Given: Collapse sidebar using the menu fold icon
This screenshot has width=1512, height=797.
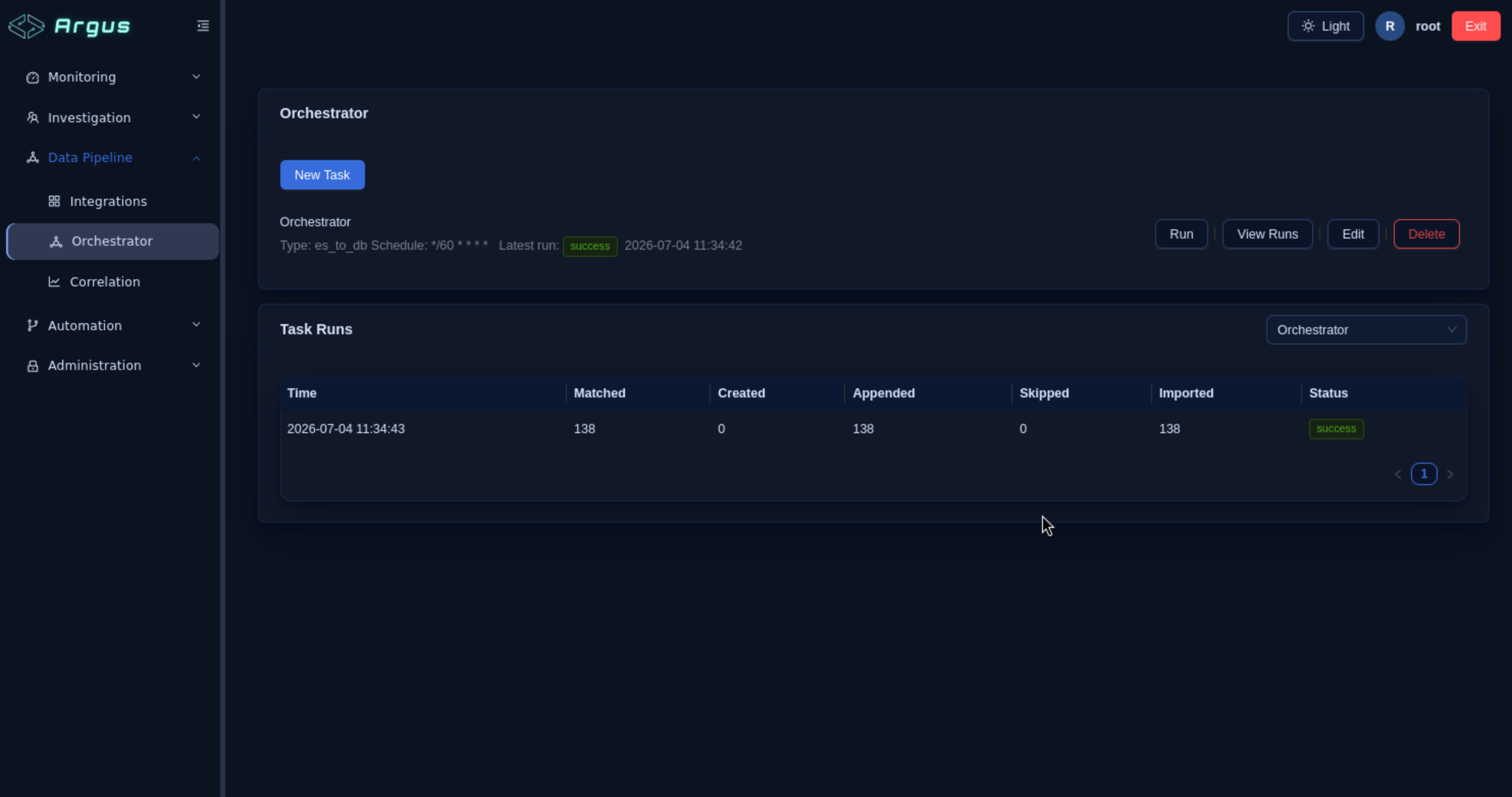Looking at the screenshot, I should click(203, 26).
